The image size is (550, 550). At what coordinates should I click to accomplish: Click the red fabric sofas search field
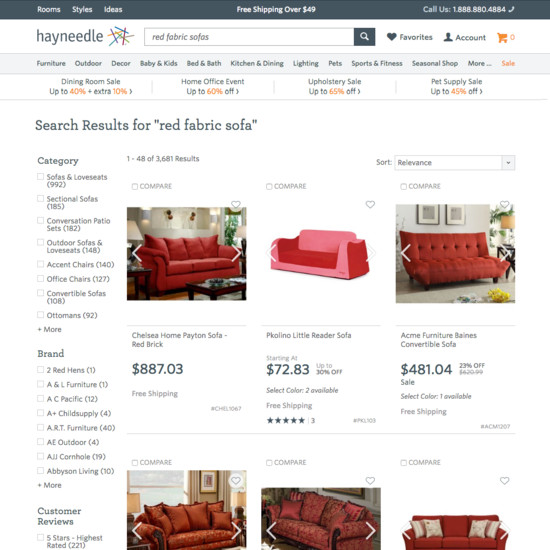tap(249, 37)
